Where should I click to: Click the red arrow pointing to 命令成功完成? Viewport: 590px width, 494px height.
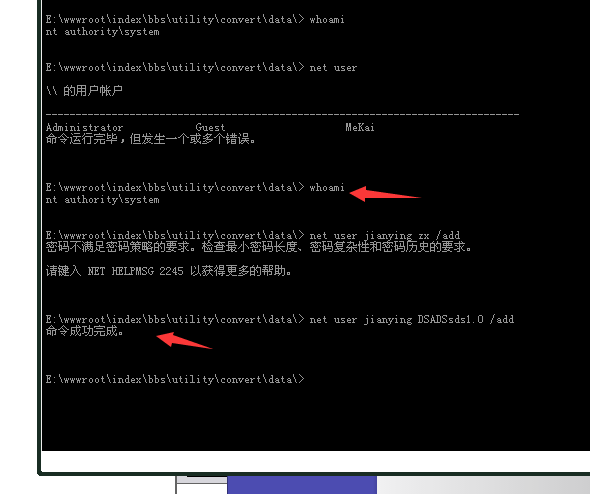tap(184, 340)
